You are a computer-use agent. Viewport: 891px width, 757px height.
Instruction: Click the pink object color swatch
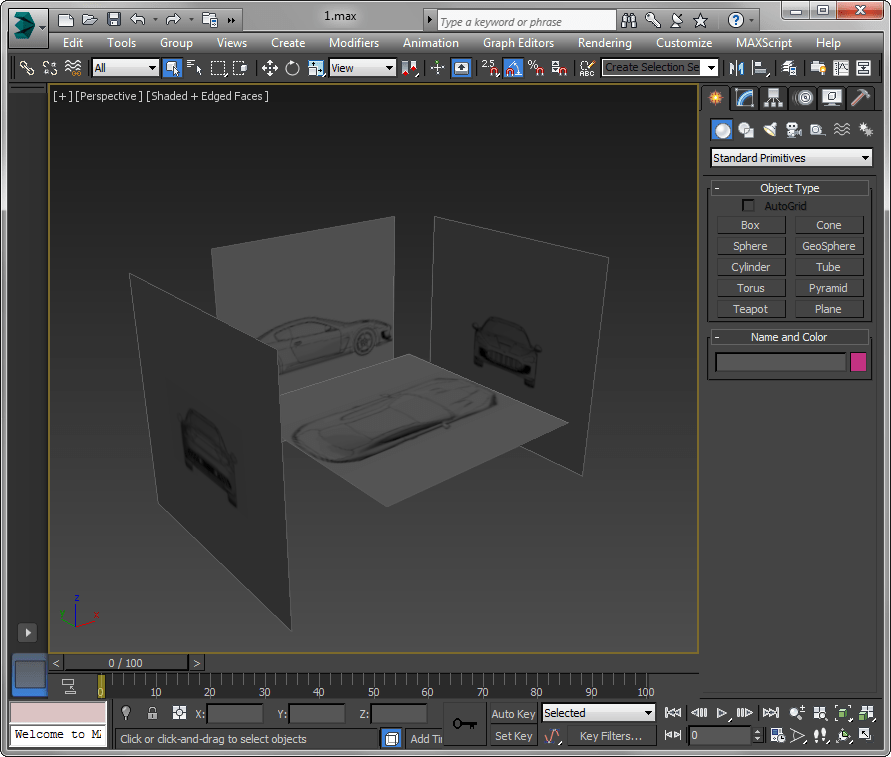858,362
